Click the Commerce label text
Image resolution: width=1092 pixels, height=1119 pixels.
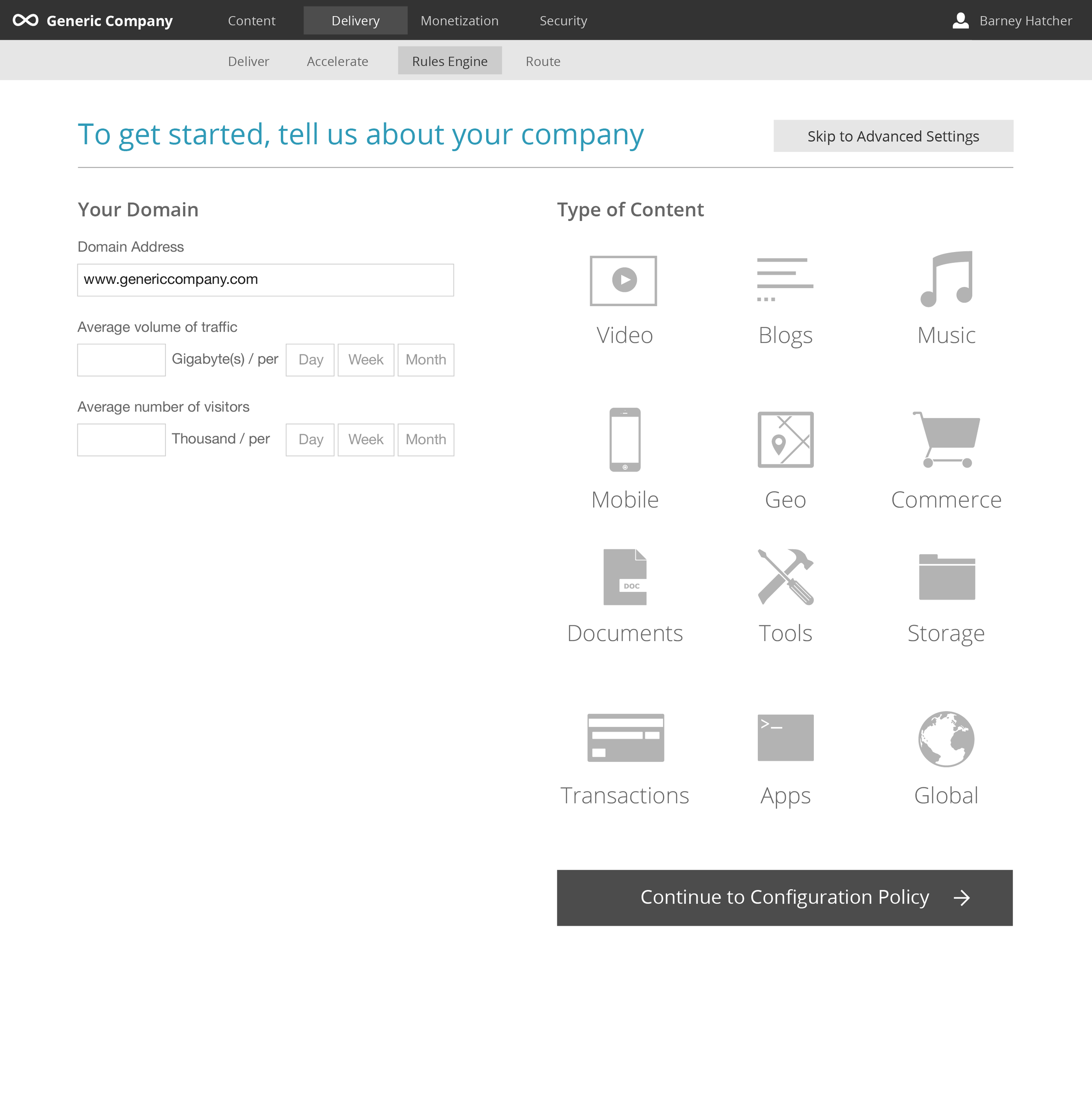[946, 500]
